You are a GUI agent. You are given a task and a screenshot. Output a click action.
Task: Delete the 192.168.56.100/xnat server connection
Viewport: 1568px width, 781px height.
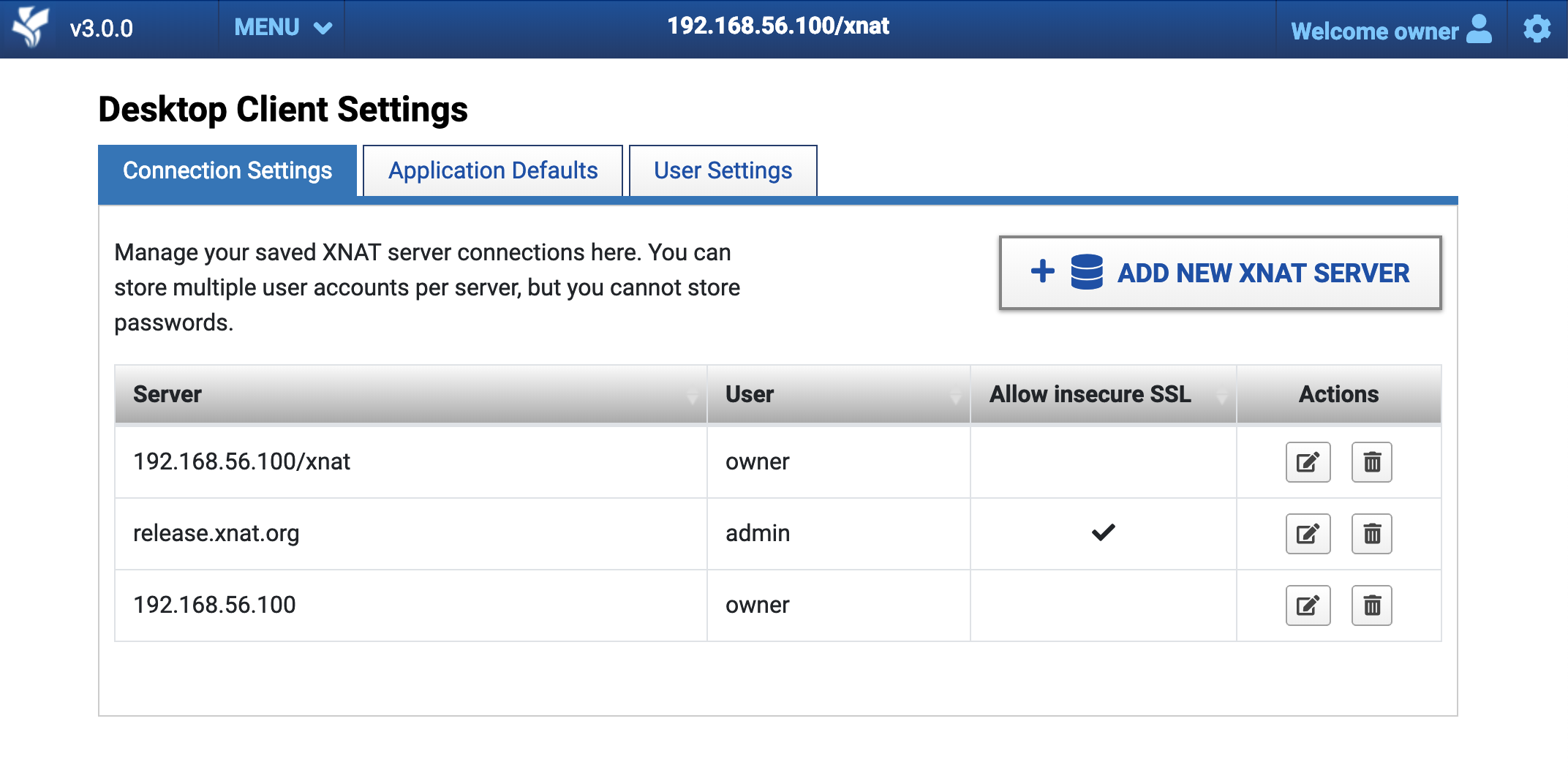point(1371,462)
